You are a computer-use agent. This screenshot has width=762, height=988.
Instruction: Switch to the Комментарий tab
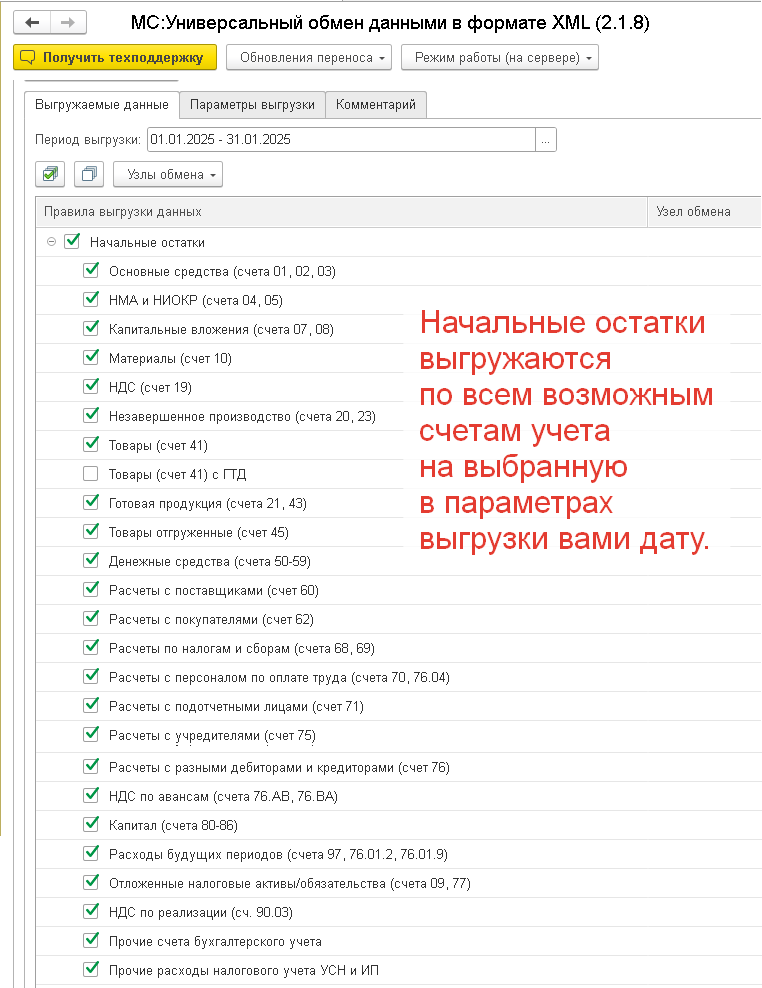(x=376, y=105)
